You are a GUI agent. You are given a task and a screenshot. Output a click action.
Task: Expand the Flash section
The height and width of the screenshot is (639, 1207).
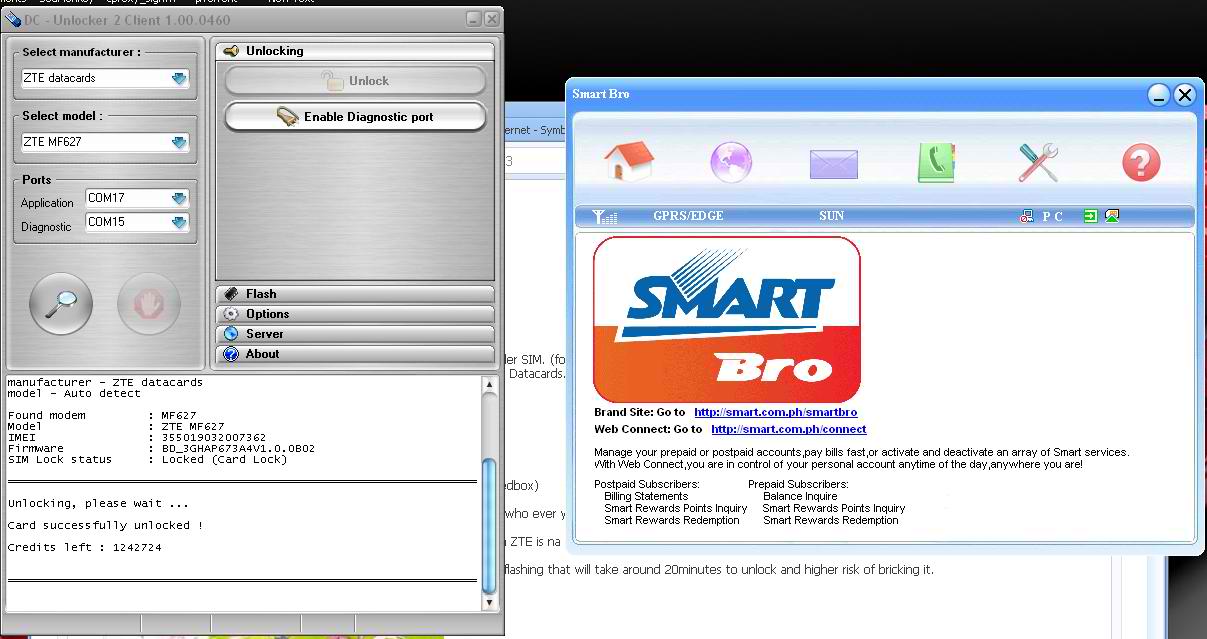[355, 294]
